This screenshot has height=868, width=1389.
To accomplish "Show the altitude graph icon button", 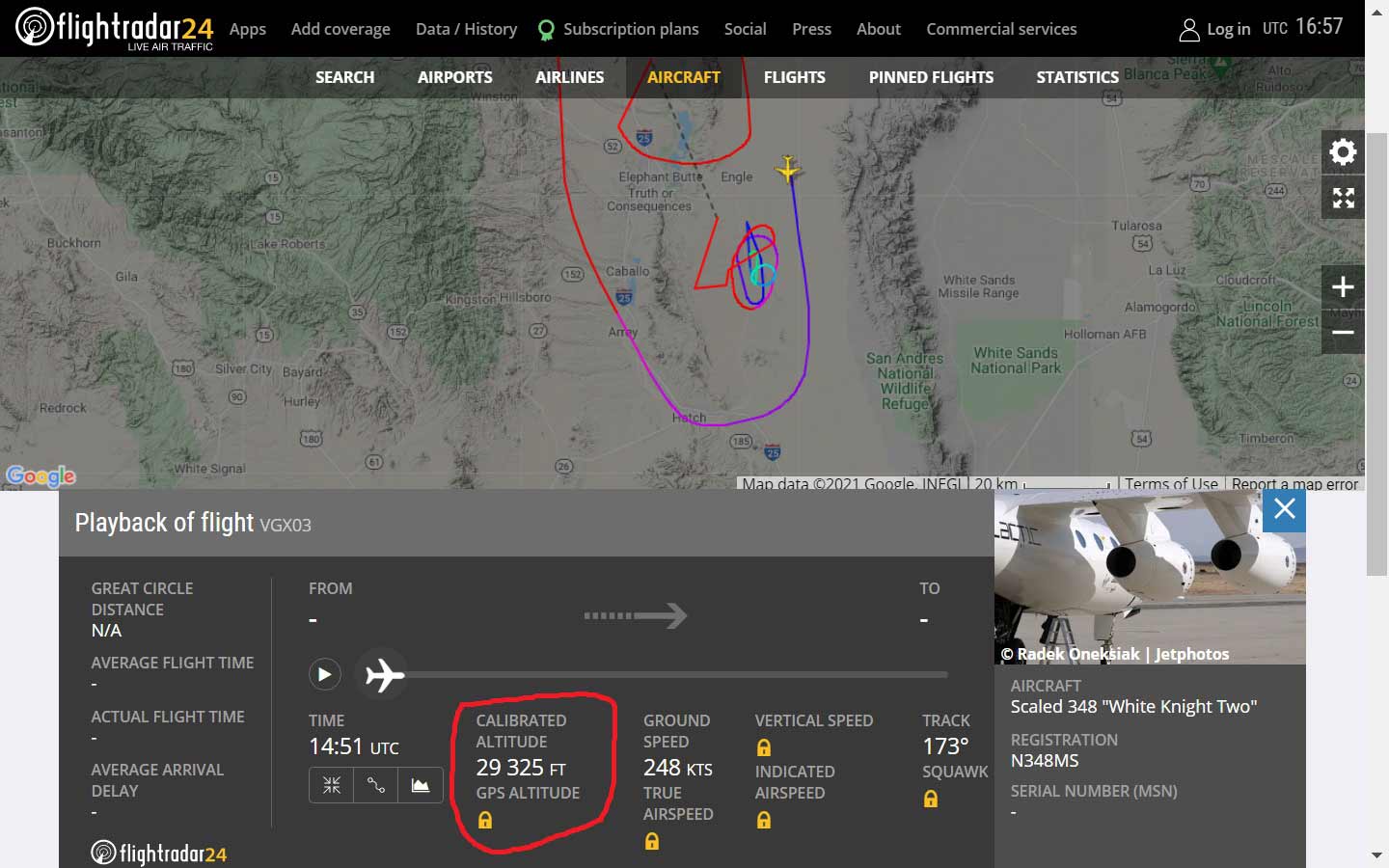I will (x=421, y=785).
